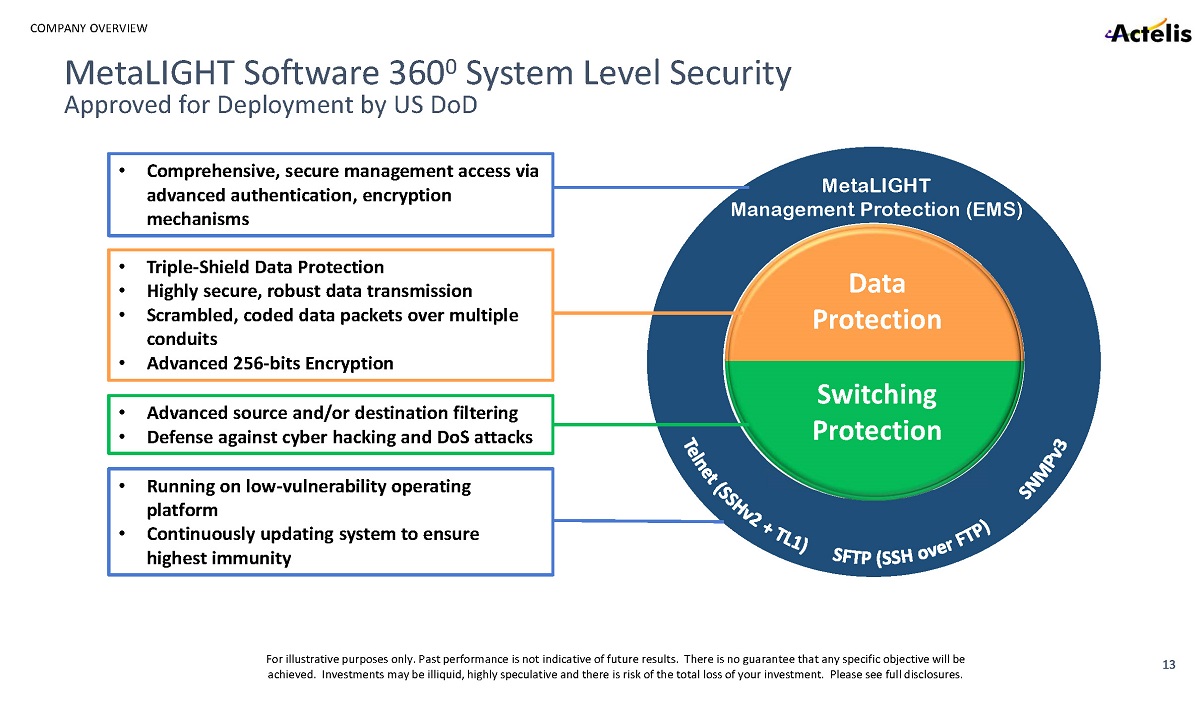Image resolution: width=1200 pixels, height=708 pixels.
Task: Select the Comprehensive secure management access text box
Action: click(331, 194)
